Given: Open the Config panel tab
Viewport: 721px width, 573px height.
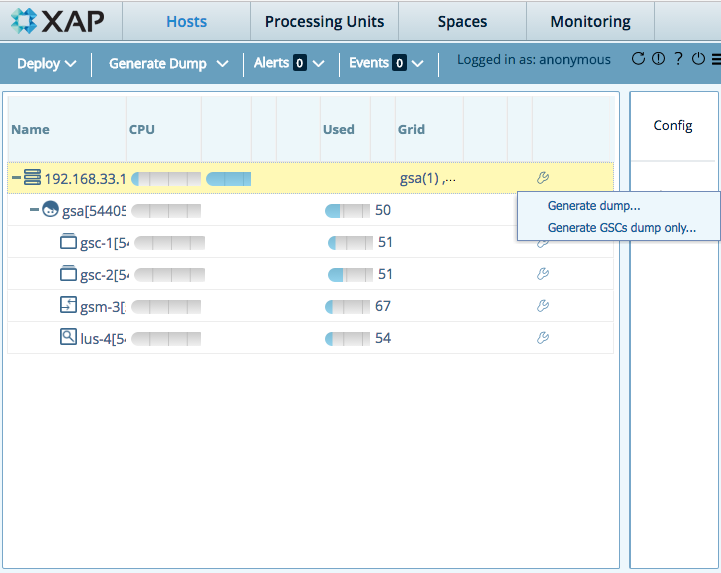Looking at the screenshot, I should click(x=673, y=126).
